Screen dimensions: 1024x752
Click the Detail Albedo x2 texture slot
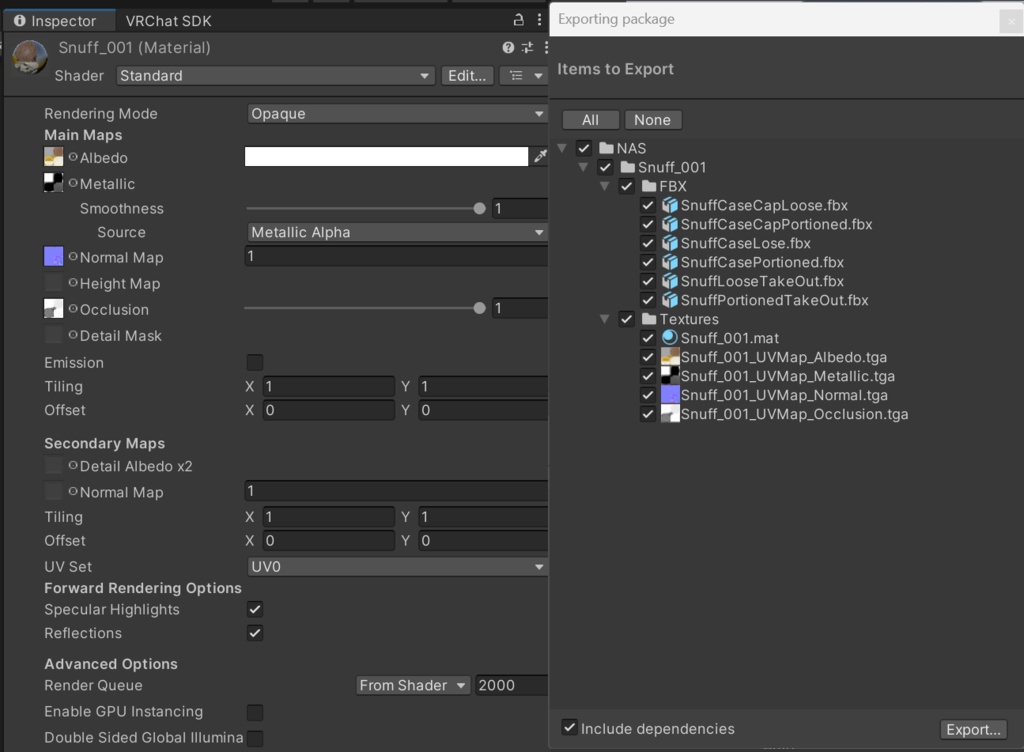pyautogui.click(x=54, y=465)
